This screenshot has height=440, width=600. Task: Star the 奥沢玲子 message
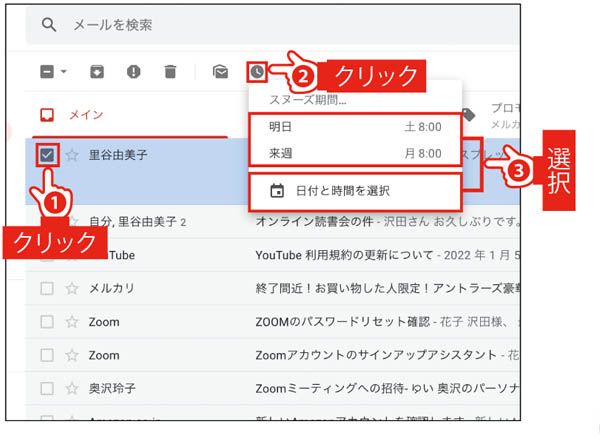pyautogui.click(x=72, y=388)
